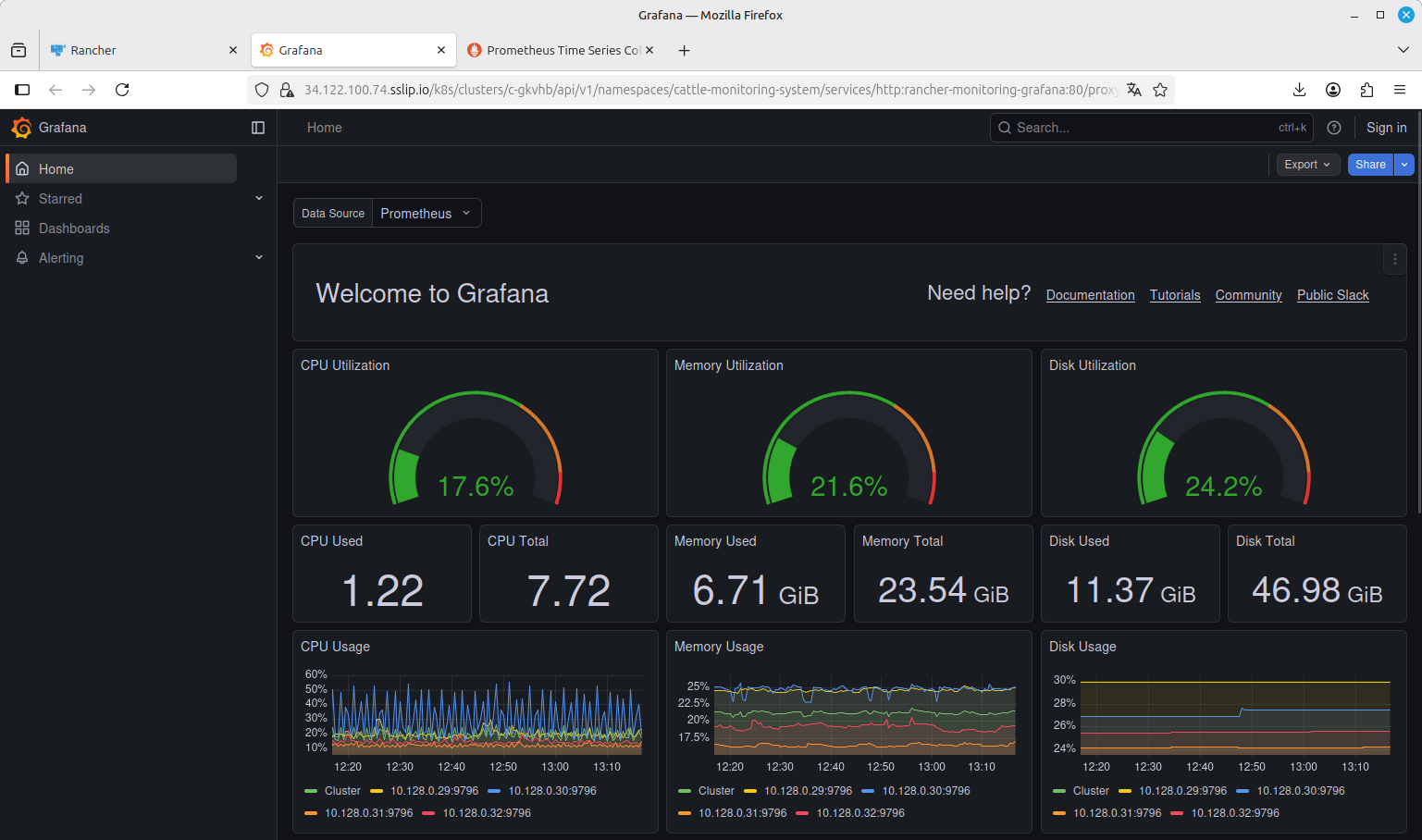Open the Prometheus data source dropdown
Viewport: 1422px width, 840px height.
[x=427, y=214]
